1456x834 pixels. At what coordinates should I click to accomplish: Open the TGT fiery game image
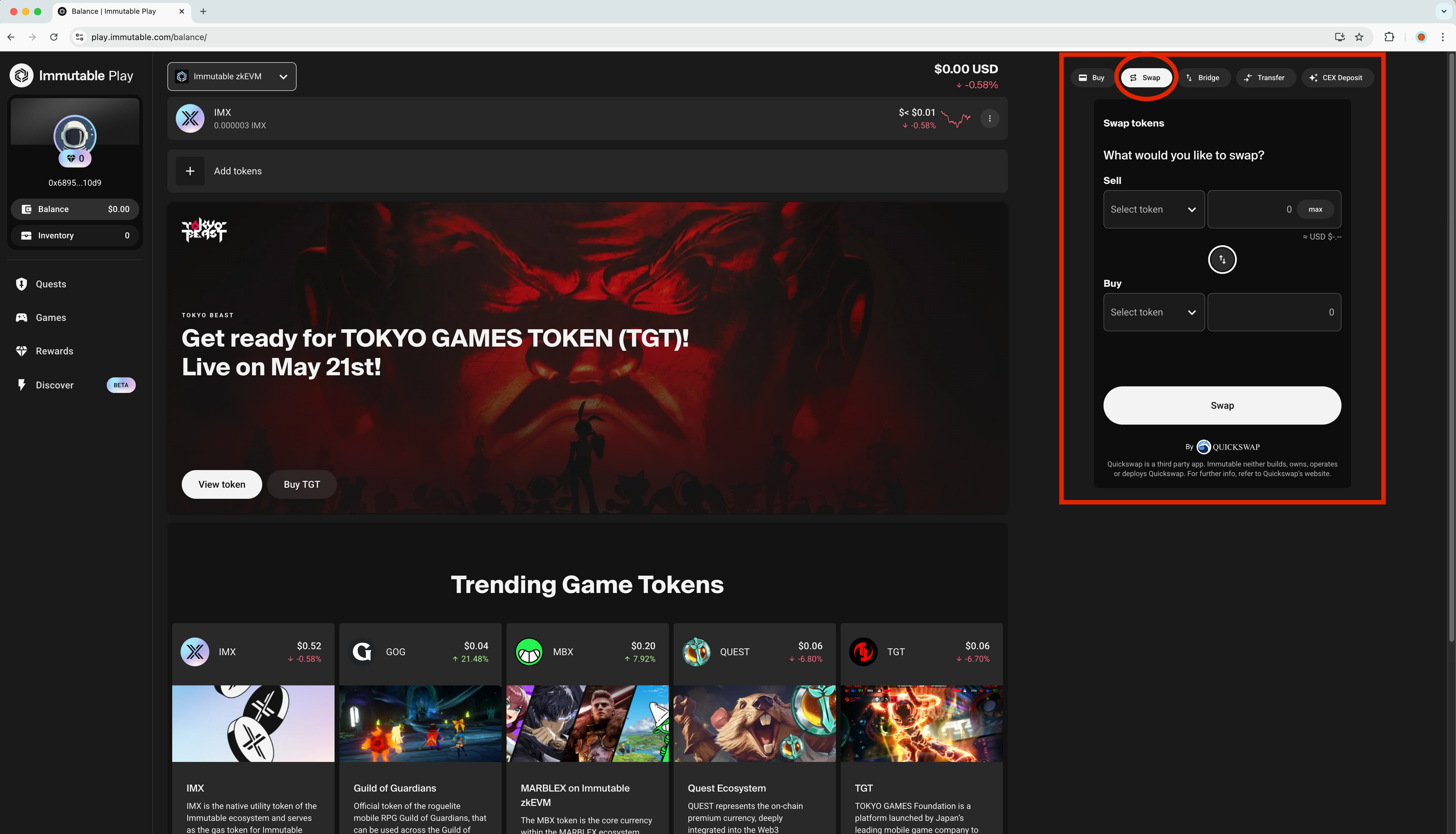click(922, 723)
